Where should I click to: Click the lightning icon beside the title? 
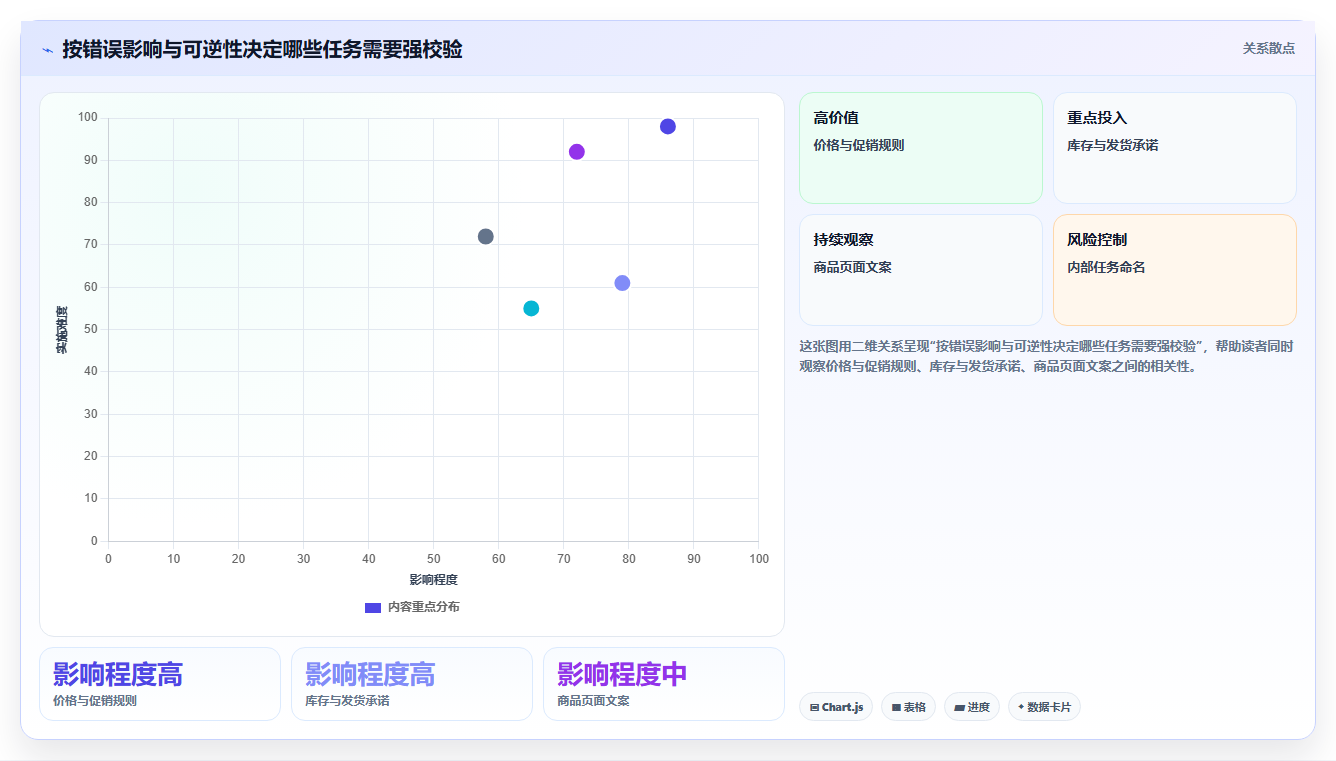tap(47, 50)
